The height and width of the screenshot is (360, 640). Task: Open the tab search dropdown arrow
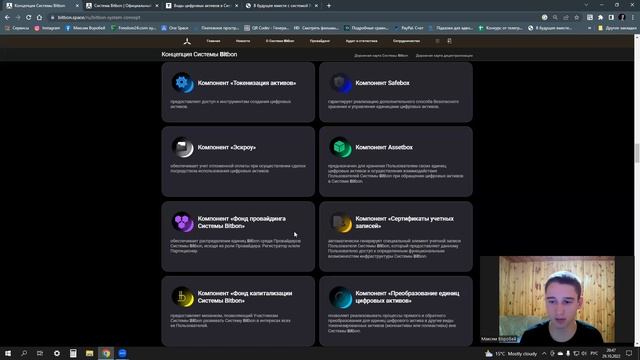click(x=586, y=5)
